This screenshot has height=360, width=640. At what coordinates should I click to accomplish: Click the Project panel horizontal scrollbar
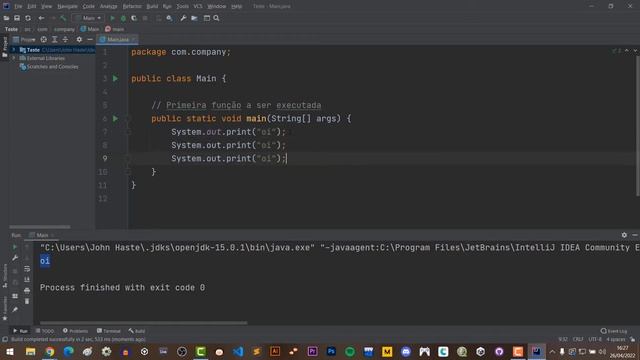point(40,227)
